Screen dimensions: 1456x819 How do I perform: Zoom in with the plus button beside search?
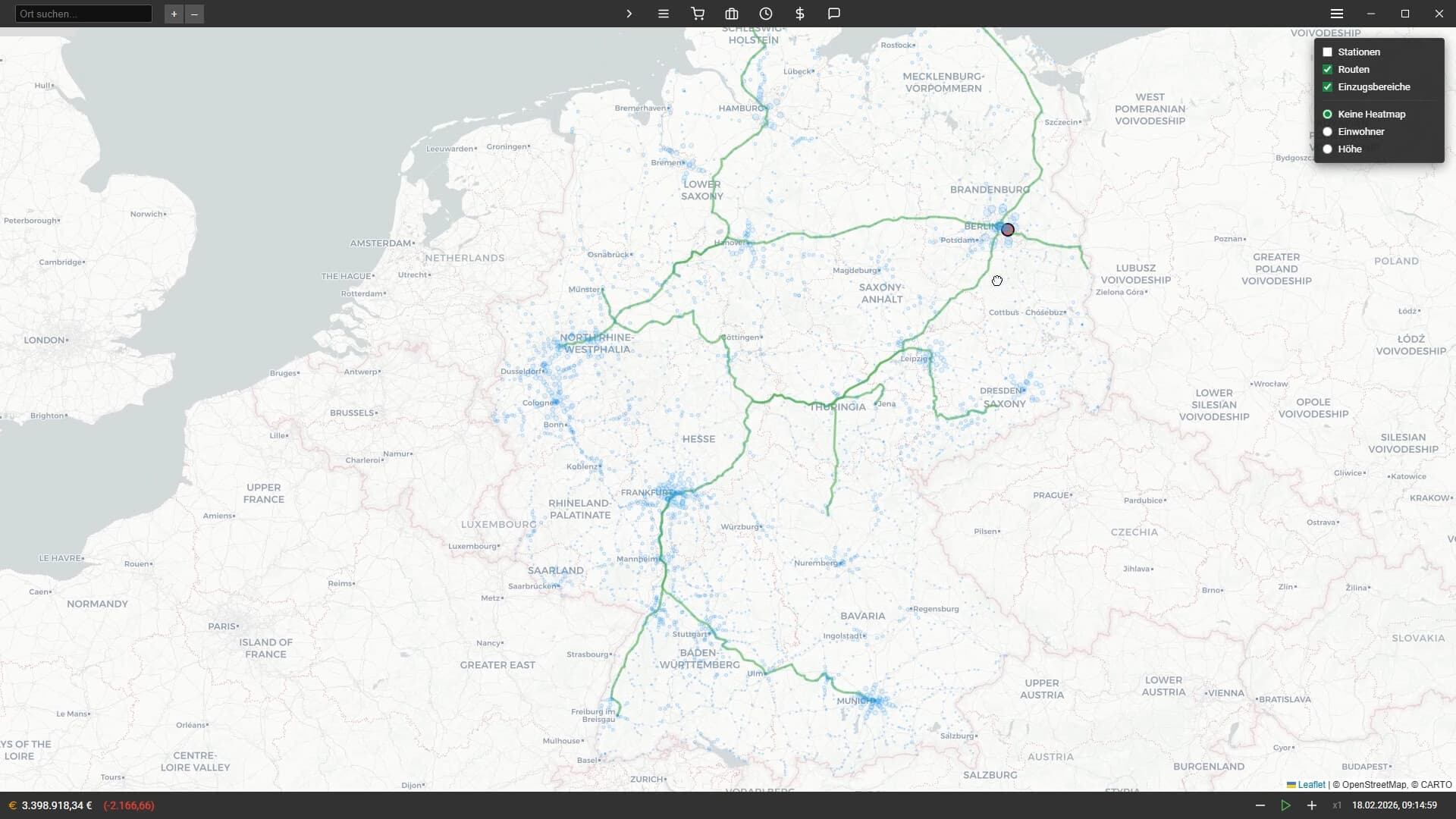[174, 14]
